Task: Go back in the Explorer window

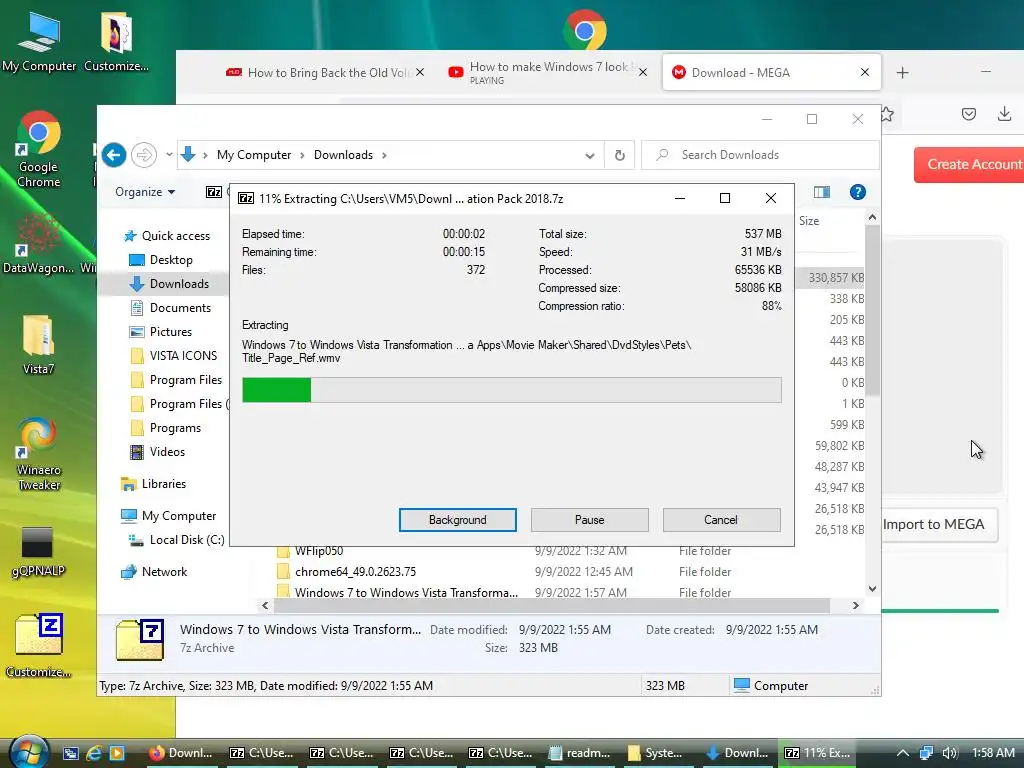Action: 114,155
